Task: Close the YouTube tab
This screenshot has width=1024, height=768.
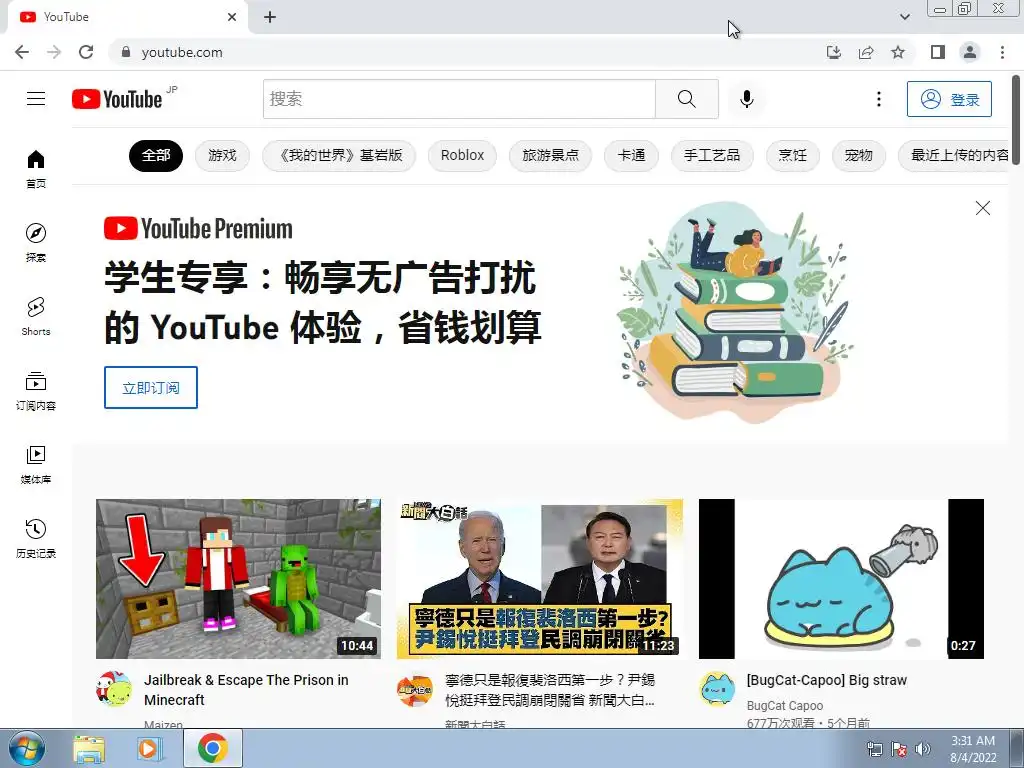Action: pos(232,17)
